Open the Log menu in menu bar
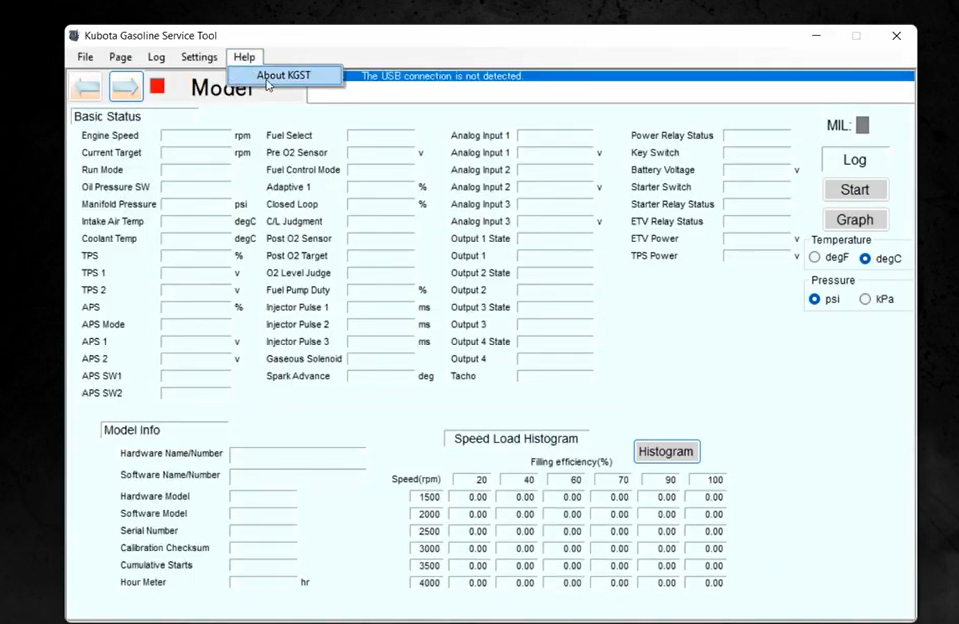 pos(156,57)
